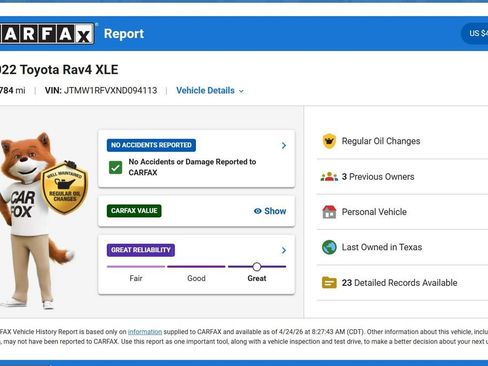Click the CARFAX Value badge
Image resolution: width=488 pixels, height=366 pixels.
click(x=134, y=211)
